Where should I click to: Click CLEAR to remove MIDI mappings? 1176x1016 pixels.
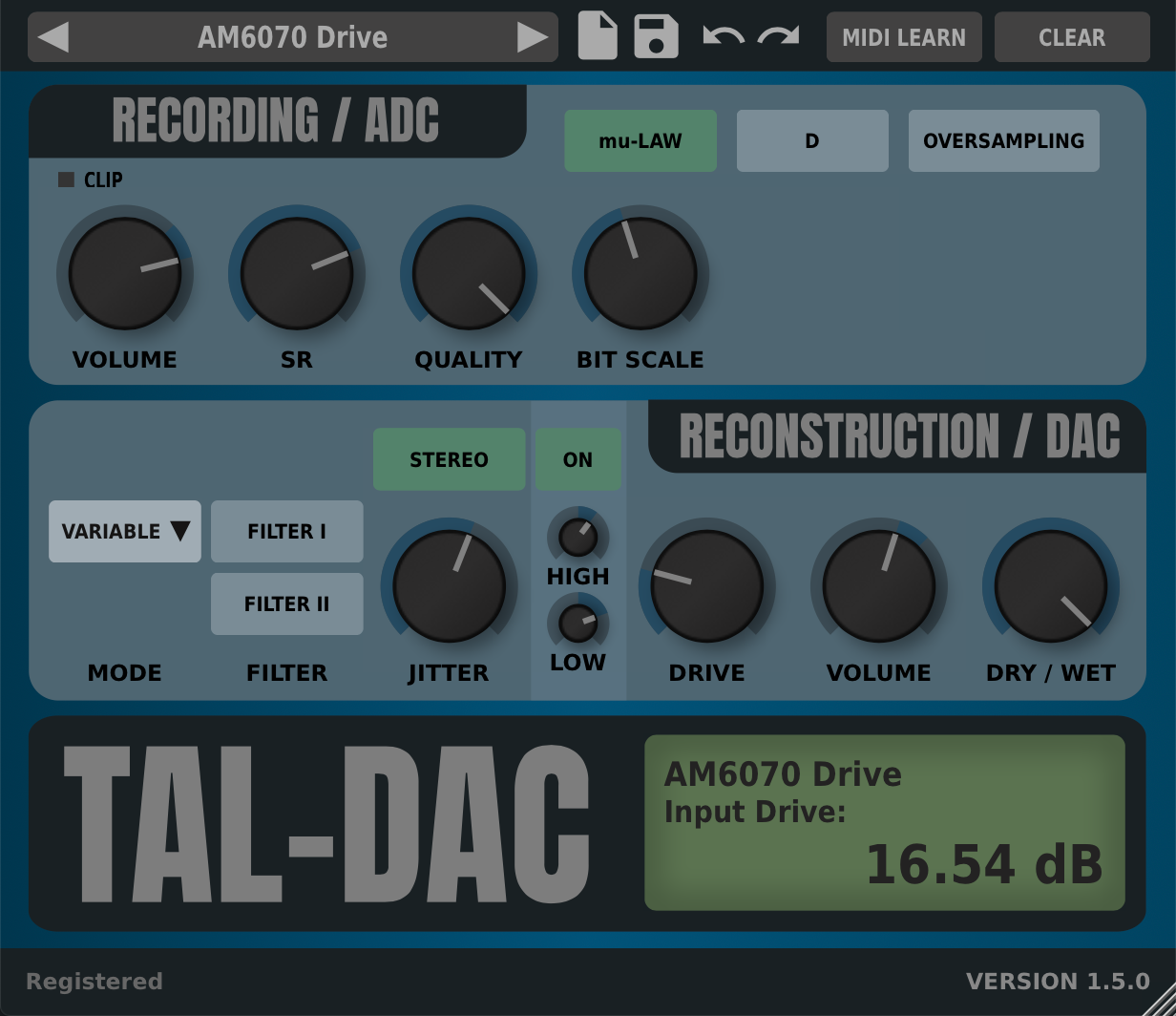pyautogui.click(x=1071, y=36)
